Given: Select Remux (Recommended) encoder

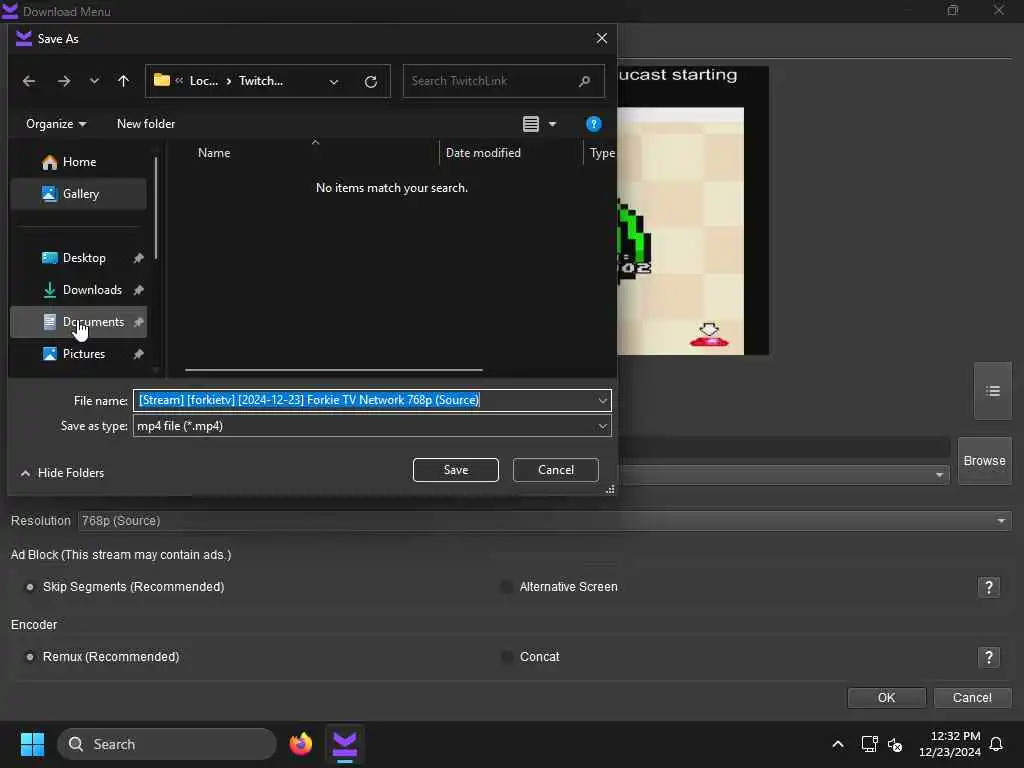Looking at the screenshot, I should click(x=103, y=657).
